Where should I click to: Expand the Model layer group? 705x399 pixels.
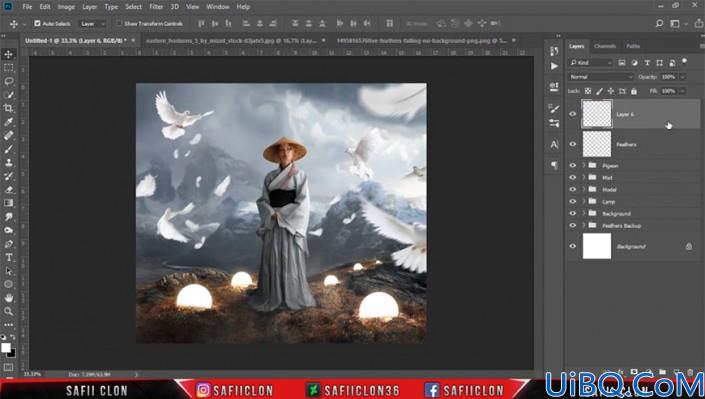pos(584,189)
